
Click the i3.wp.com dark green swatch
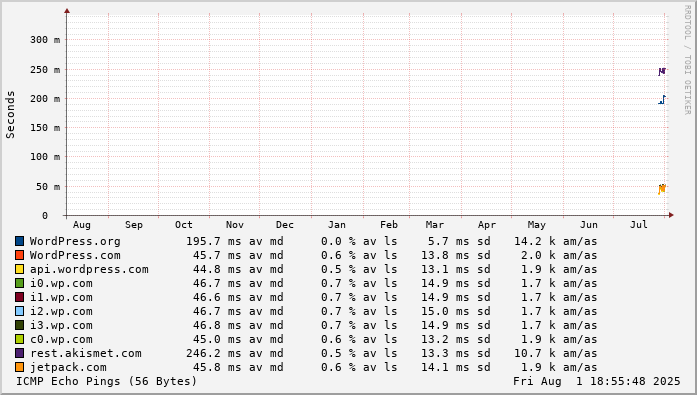[19, 325]
